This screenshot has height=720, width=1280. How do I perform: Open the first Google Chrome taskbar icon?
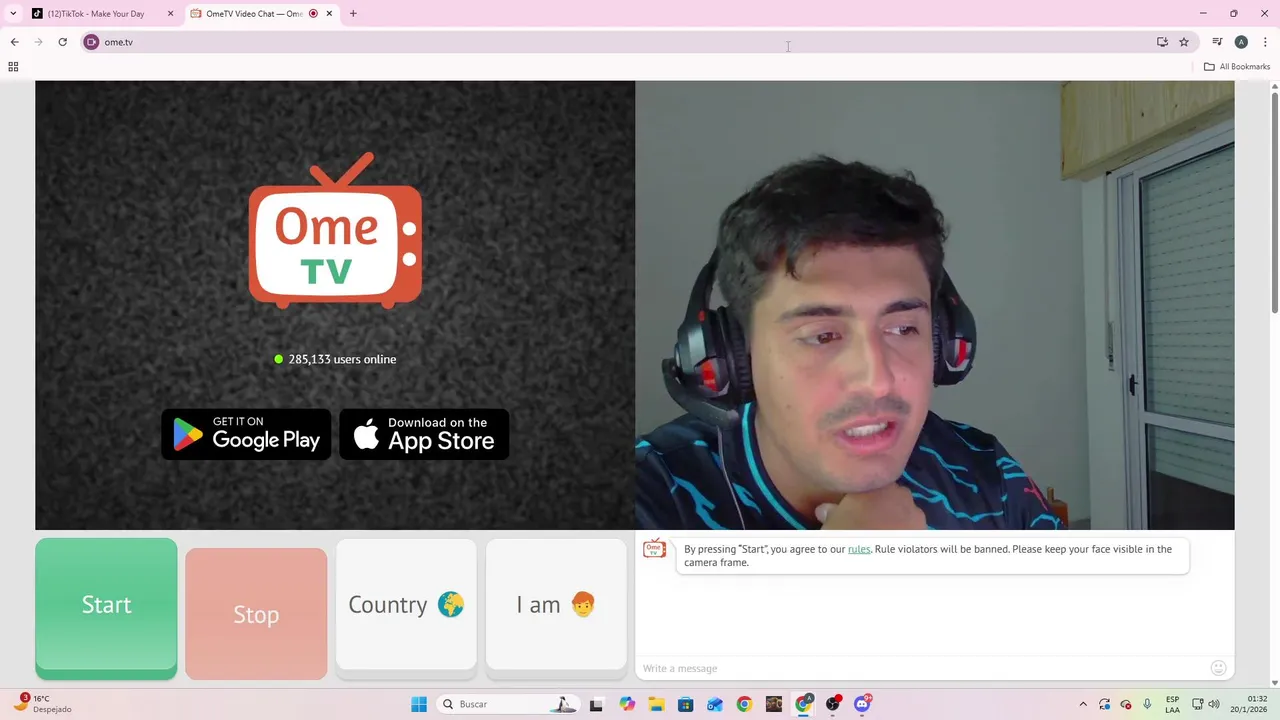744,704
